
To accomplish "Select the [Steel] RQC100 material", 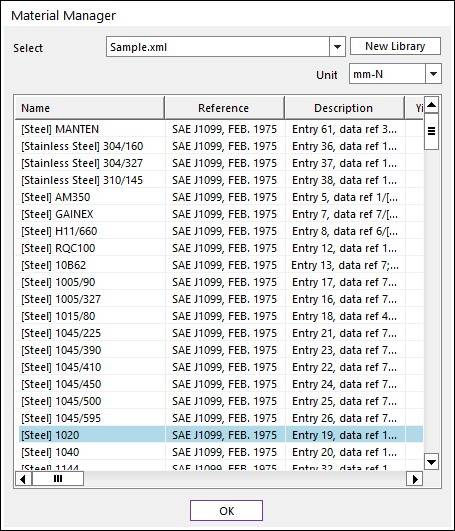I will click(x=58, y=248).
